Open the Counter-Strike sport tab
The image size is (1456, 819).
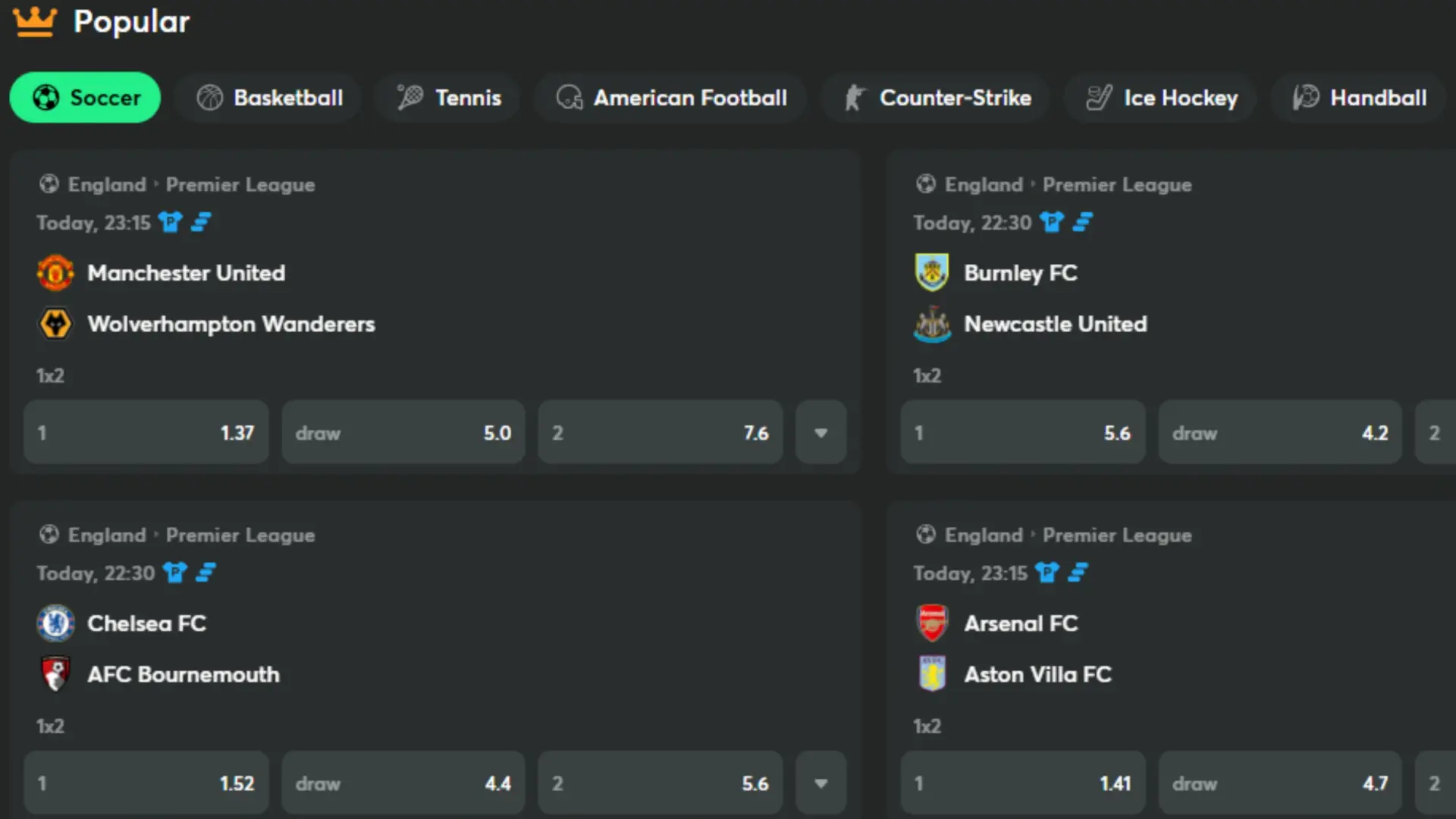937,98
